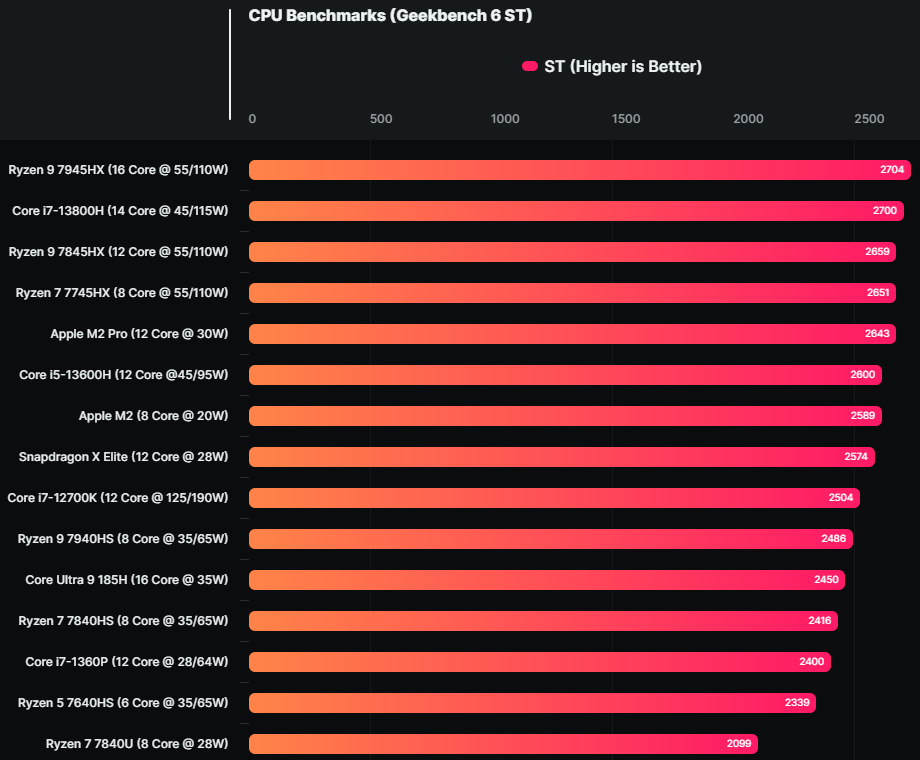Click the Ryzen 7 7745HX label
The width and height of the screenshot is (920, 760).
point(122,293)
